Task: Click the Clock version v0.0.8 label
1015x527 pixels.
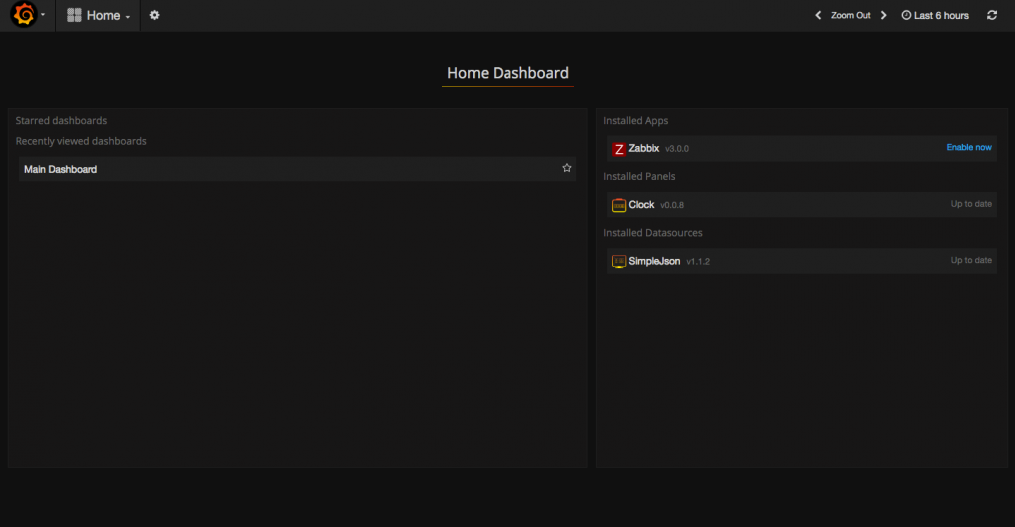Action: coord(672,205)
